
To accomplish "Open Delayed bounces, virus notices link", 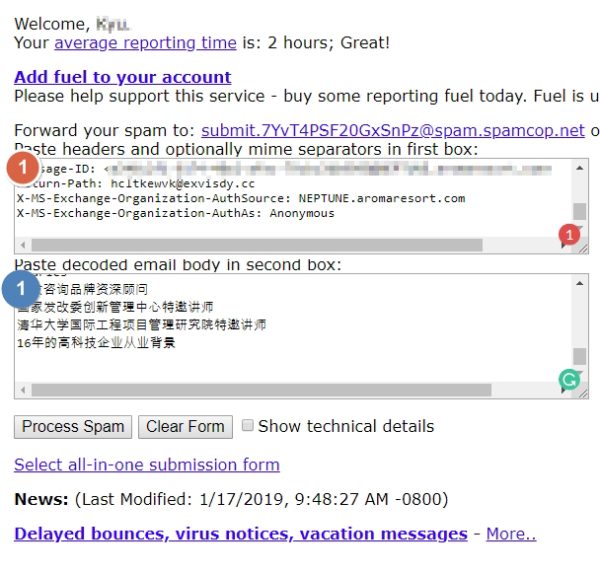I will click(240, 534).
